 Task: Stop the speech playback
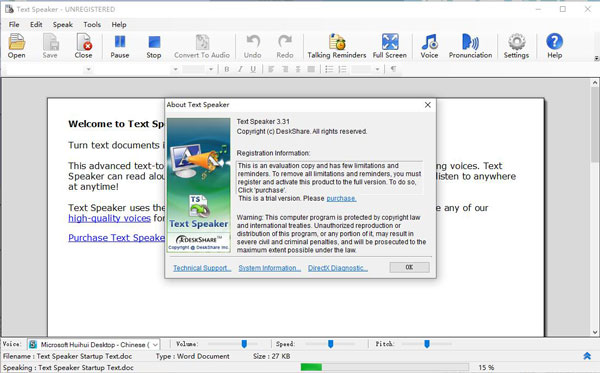tap(154, 46)
